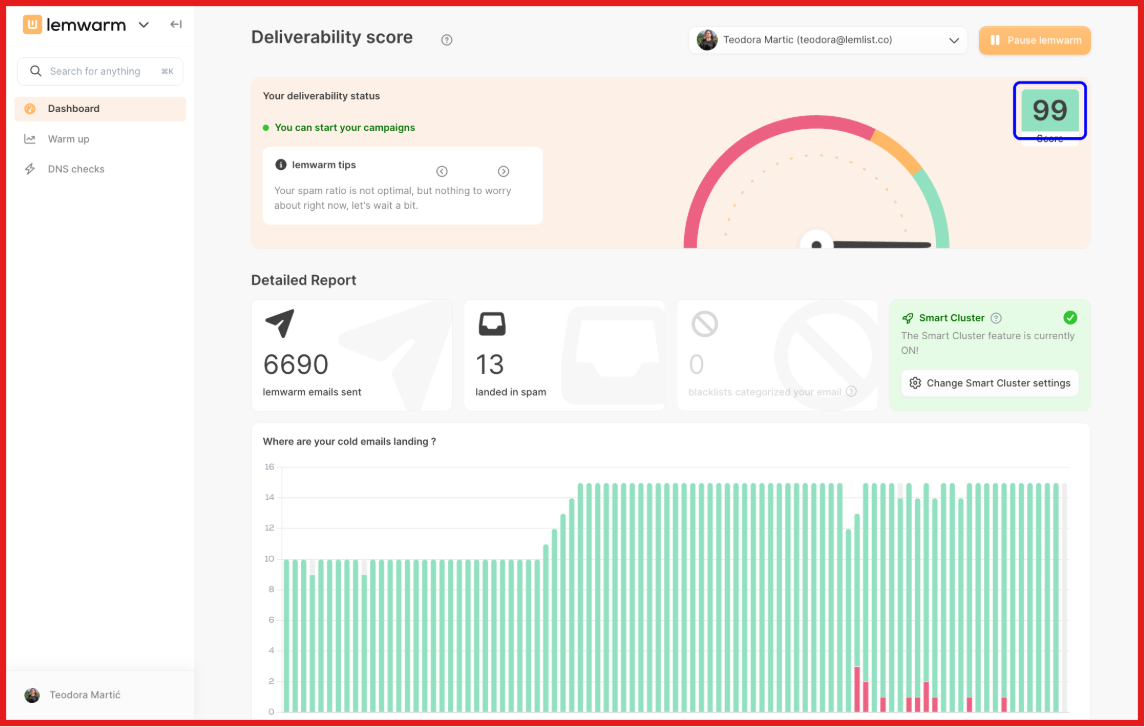Click the Pause lemwarm button

[x=1035, y=40]
